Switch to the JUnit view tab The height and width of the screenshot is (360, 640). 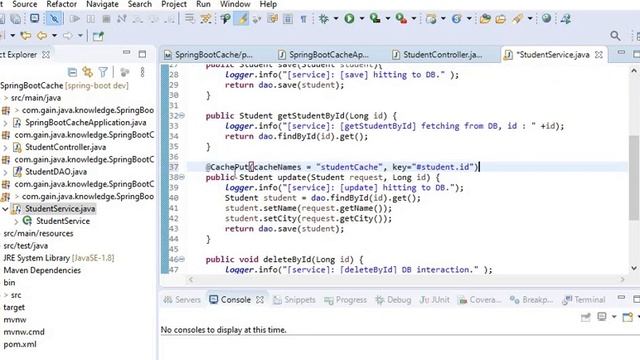[435, 300]
